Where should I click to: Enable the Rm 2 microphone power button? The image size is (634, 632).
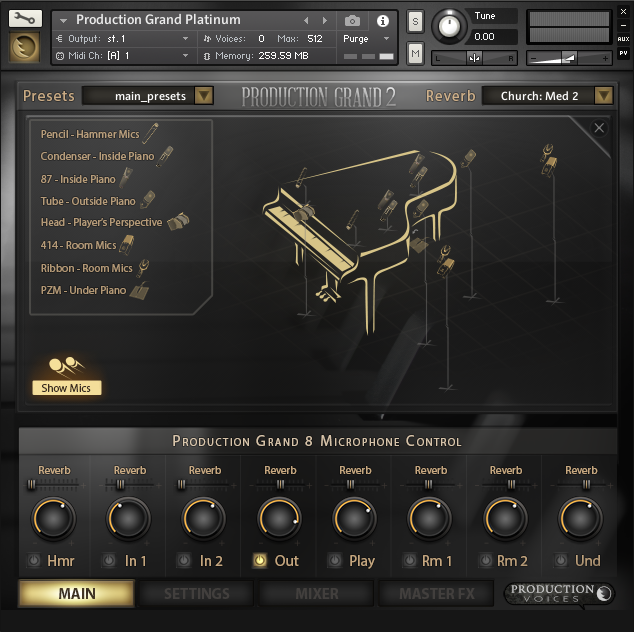(485, 560)
